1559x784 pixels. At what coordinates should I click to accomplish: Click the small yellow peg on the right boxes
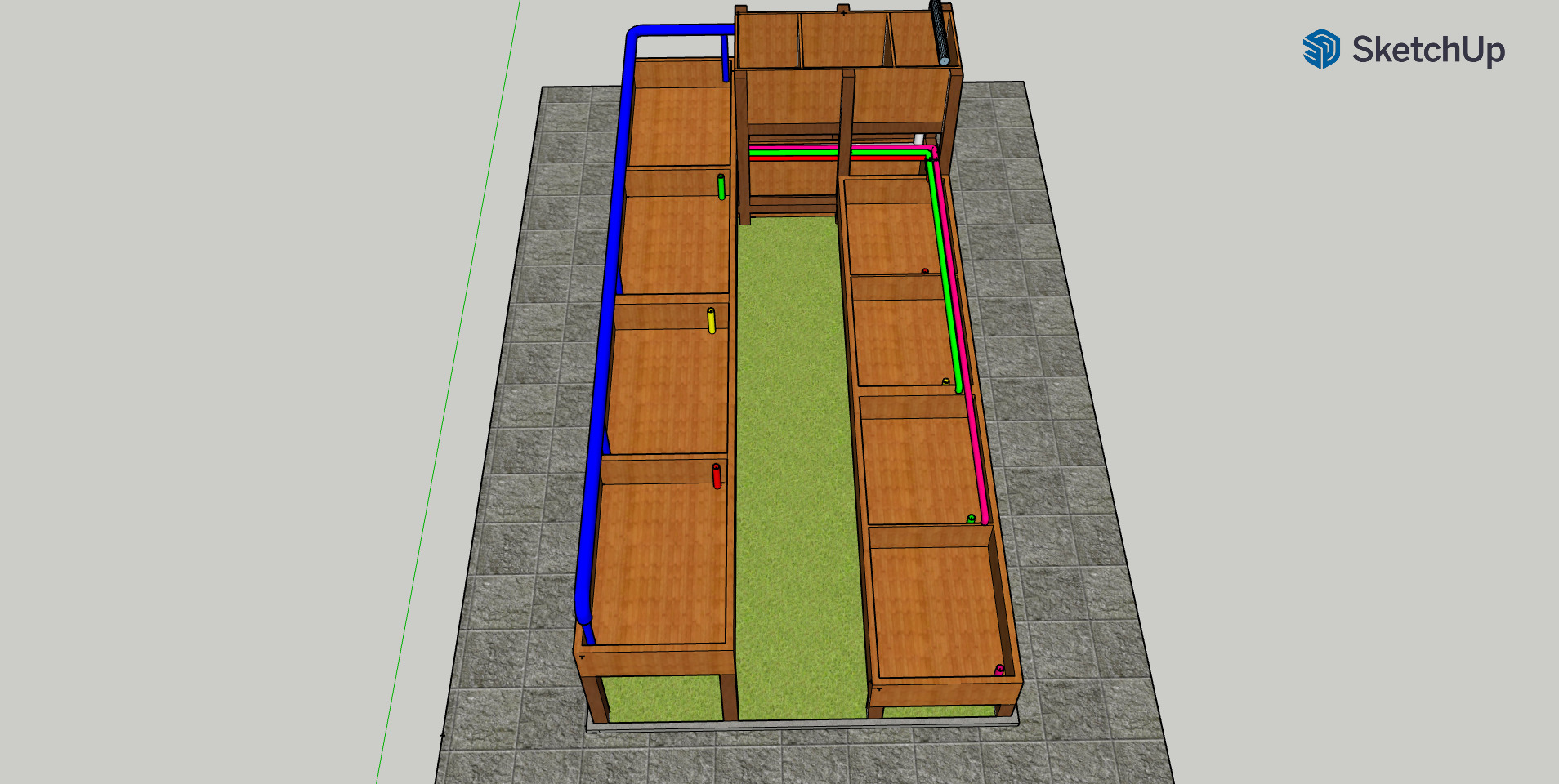click(x=946, y=381)
